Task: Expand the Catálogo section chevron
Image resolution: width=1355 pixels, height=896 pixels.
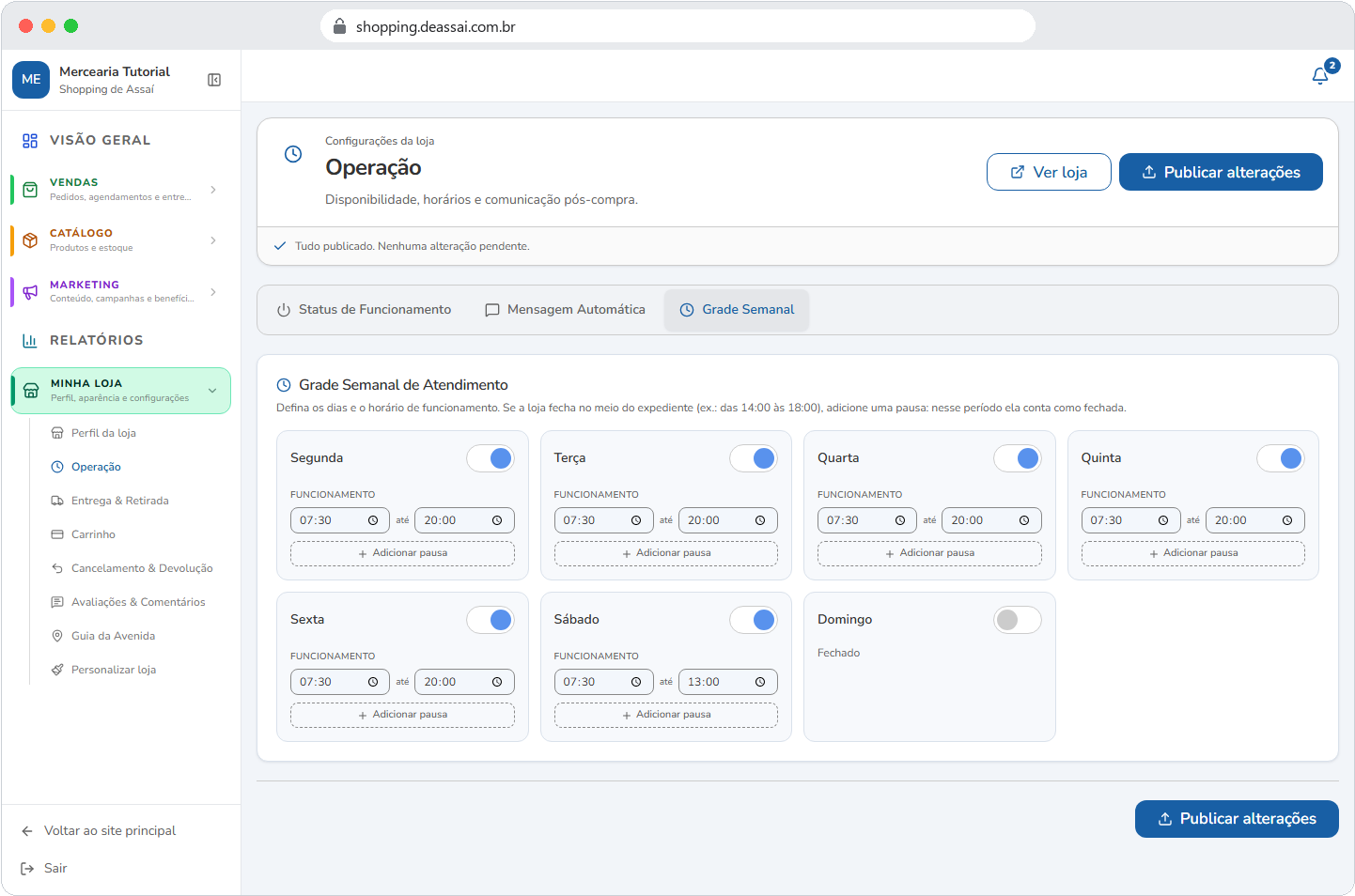Action: click(213, 240)
